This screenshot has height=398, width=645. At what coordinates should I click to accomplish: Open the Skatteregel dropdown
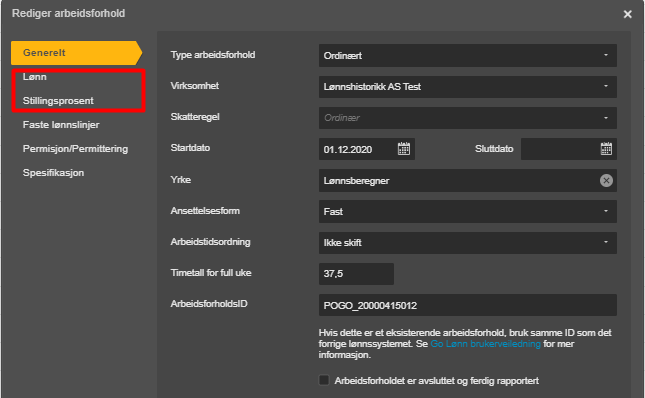[x=467, y=118]
